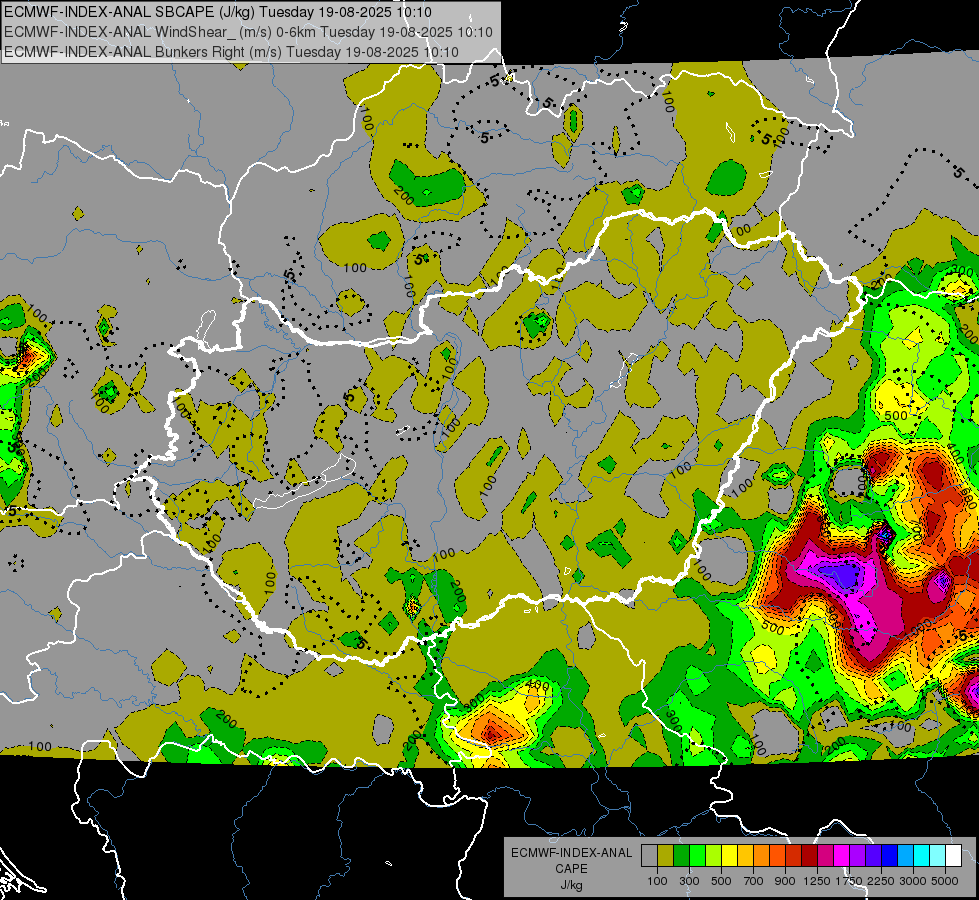This screenshot has width=979, height=900.
Task: Click the J/kg unit label in legend
Action: tap(571, 885)
